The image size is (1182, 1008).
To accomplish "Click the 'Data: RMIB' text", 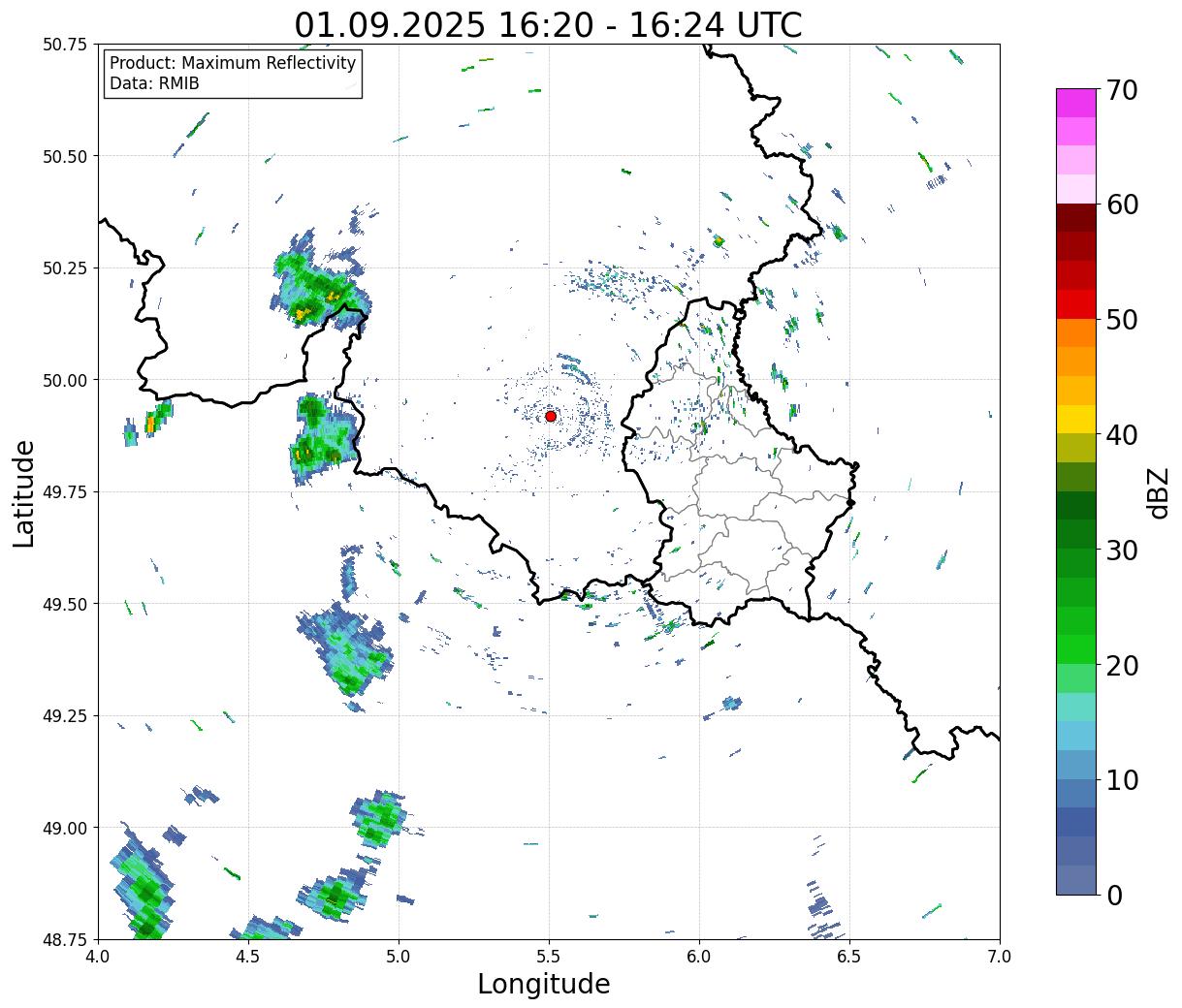I will coord(154,84).
